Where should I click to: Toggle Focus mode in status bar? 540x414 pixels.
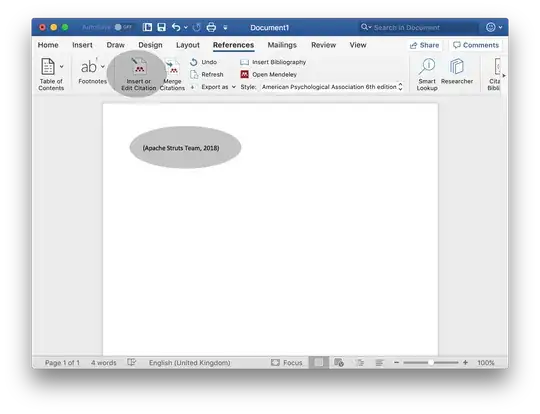287,362
